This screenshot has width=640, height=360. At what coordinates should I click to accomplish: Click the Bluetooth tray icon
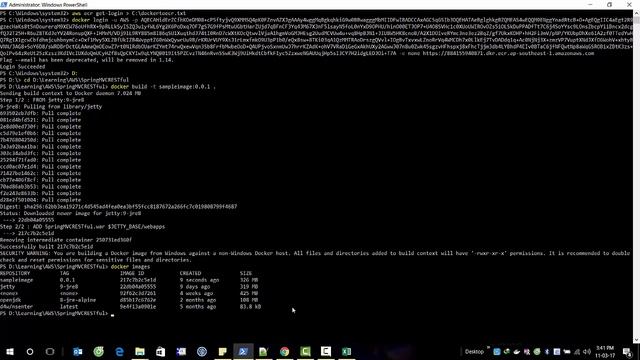point(547,352)
